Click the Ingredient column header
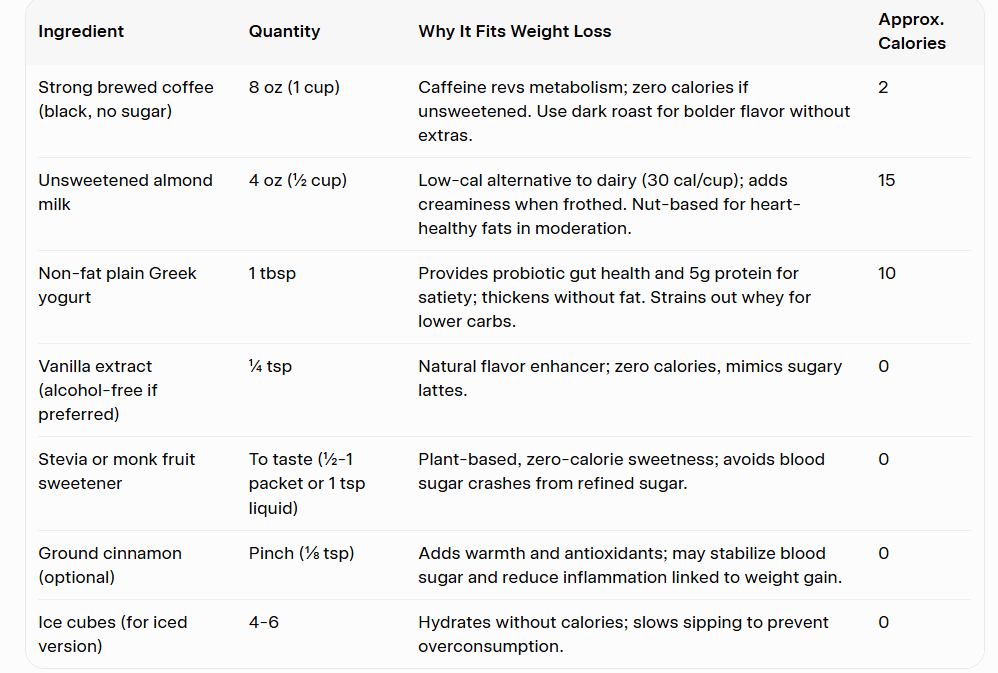The width and height of the screenshot is (998, 673). tap(81, 31)
